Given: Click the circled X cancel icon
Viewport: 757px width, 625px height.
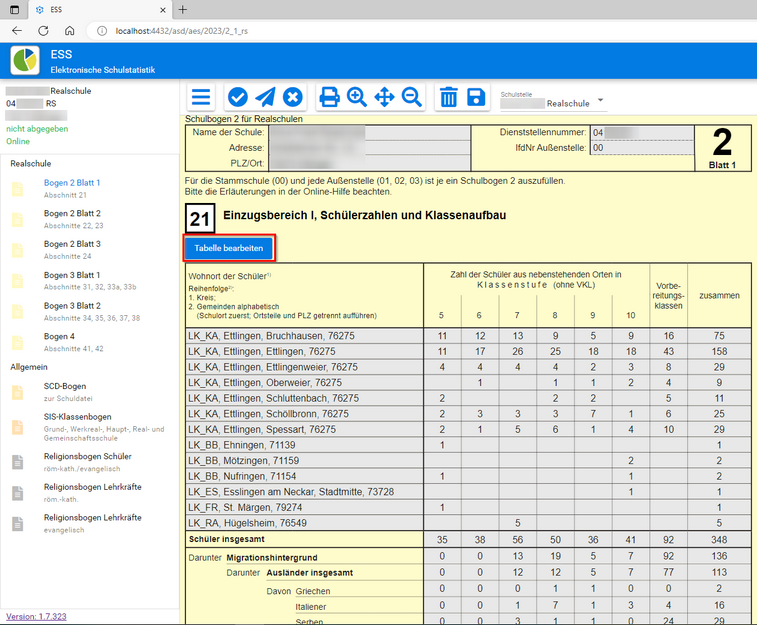Looking at the screenshot, I should pos(292,97).
